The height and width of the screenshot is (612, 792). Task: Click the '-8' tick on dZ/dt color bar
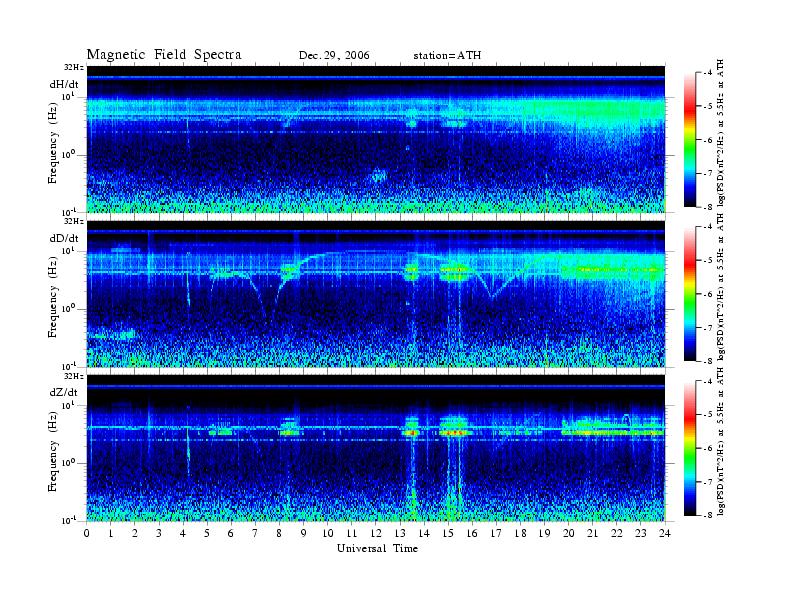[x=708, y=515]
